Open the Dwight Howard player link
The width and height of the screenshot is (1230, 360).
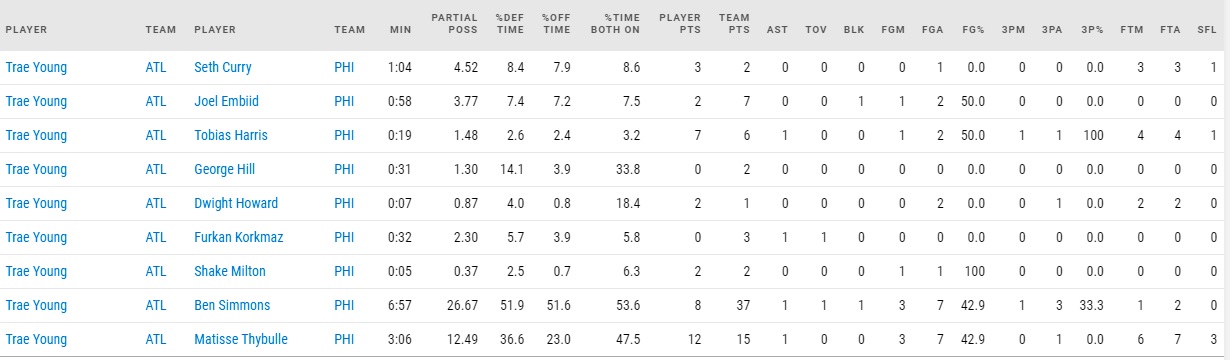236,204
